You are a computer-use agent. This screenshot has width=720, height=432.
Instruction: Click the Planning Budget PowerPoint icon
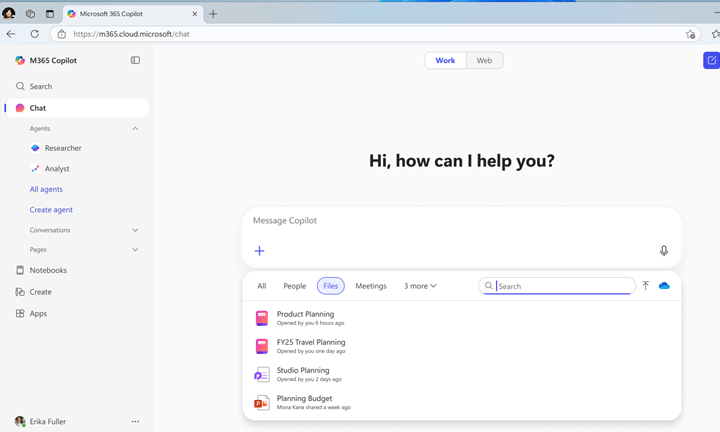coord(262,403)
